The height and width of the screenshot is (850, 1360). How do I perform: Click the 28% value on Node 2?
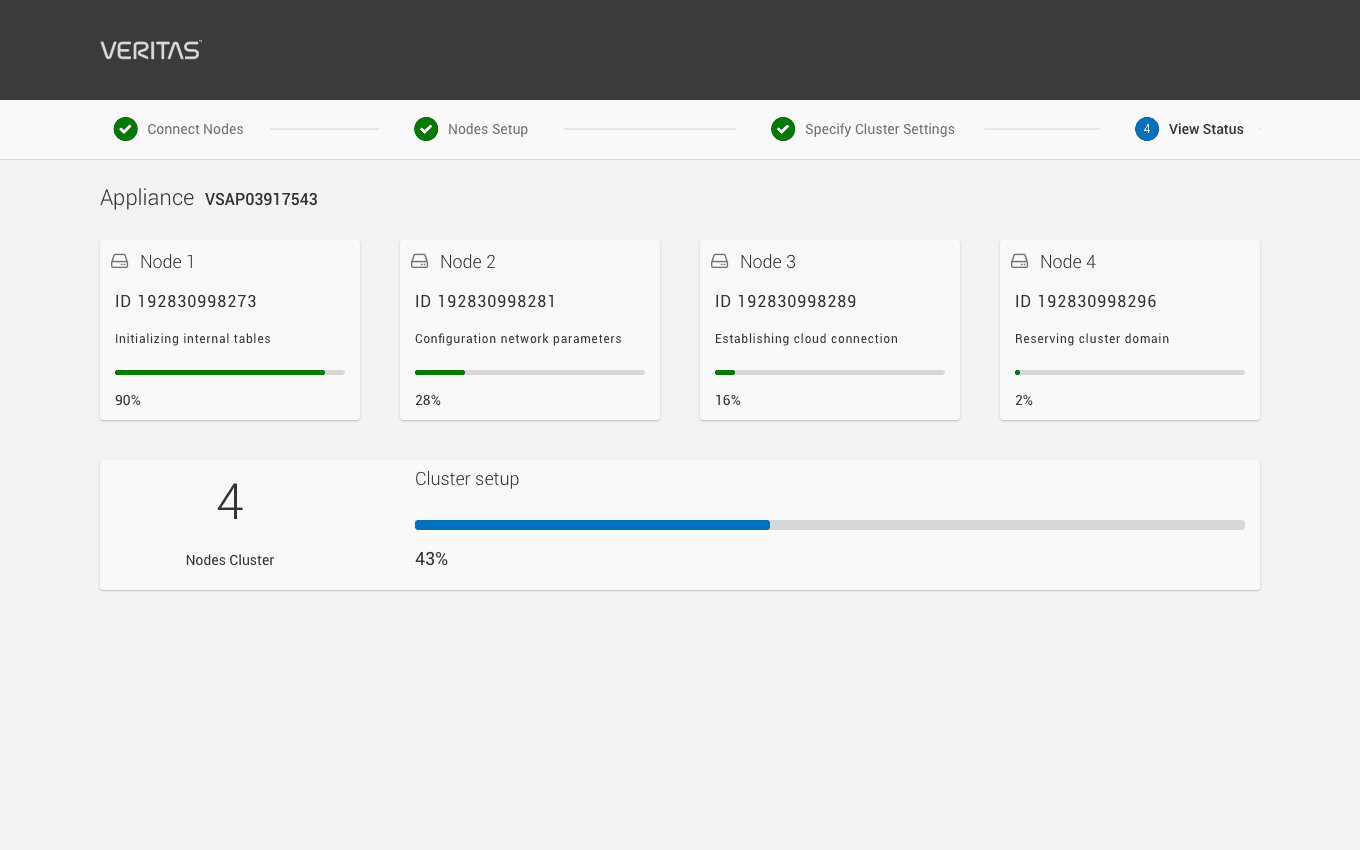pos(428,400)
